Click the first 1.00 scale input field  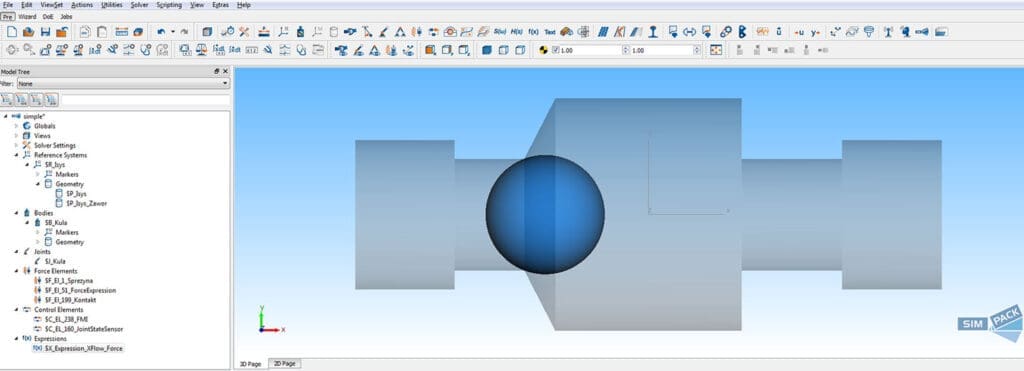click(590, 50)
